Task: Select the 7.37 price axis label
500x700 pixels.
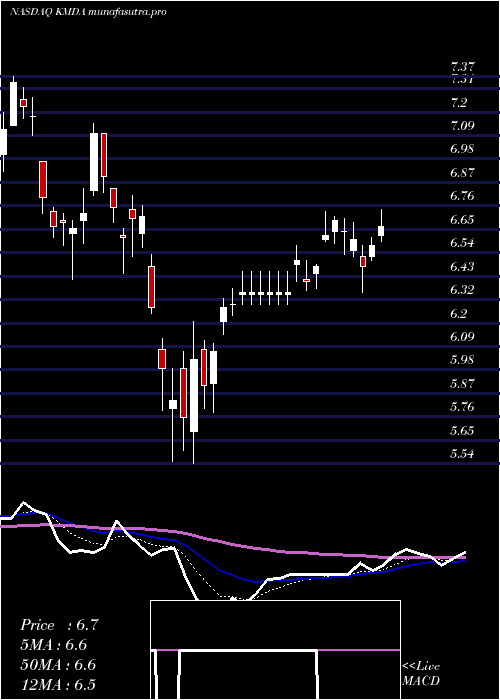Action: point(461,68)
